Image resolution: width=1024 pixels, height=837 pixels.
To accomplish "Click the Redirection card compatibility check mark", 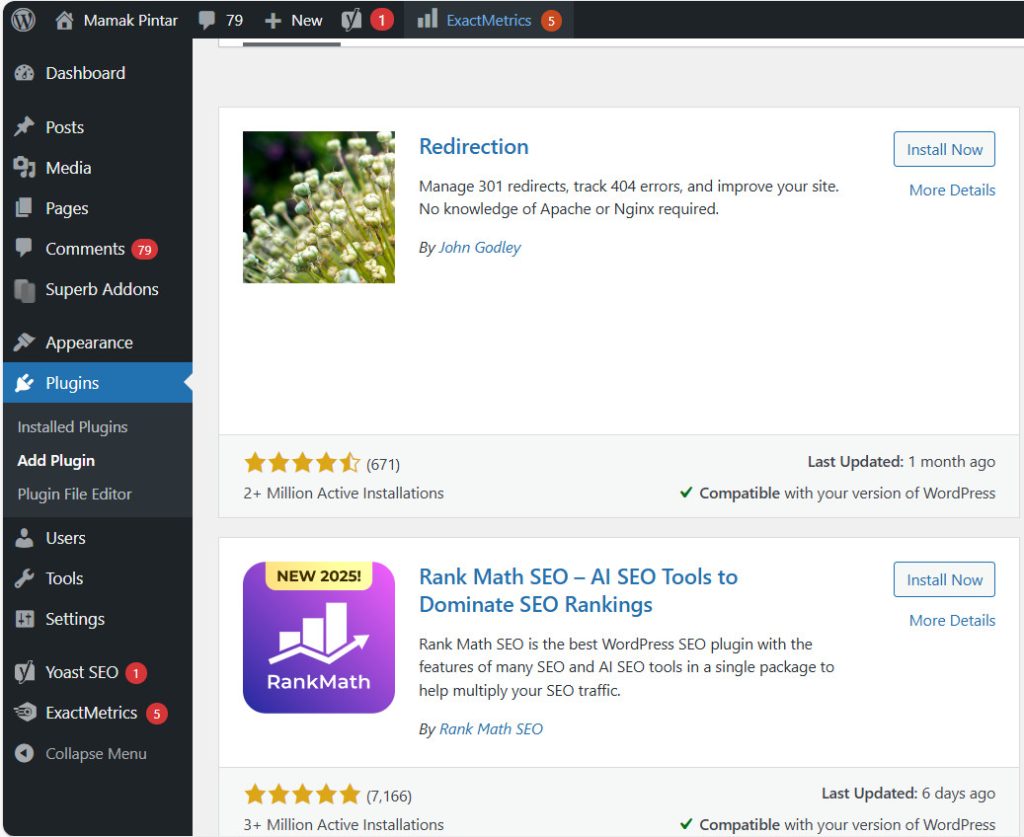I will tap(686, 492).
